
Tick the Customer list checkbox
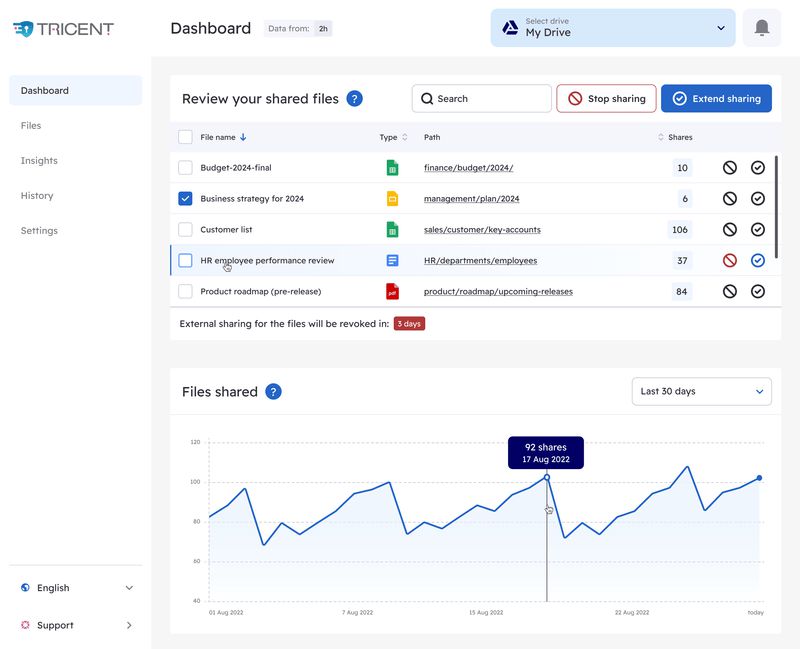click(x=185, y=230)
